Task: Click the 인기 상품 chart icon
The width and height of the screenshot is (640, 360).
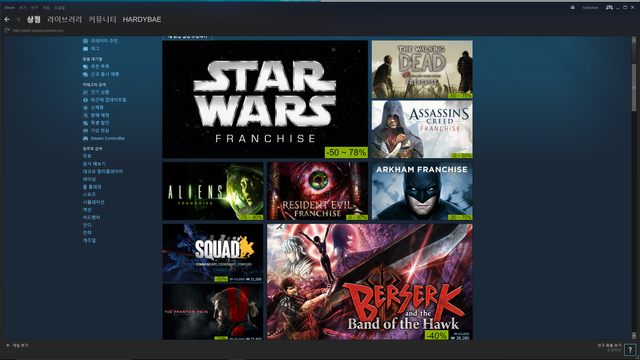Action: [x=85, y=92]
